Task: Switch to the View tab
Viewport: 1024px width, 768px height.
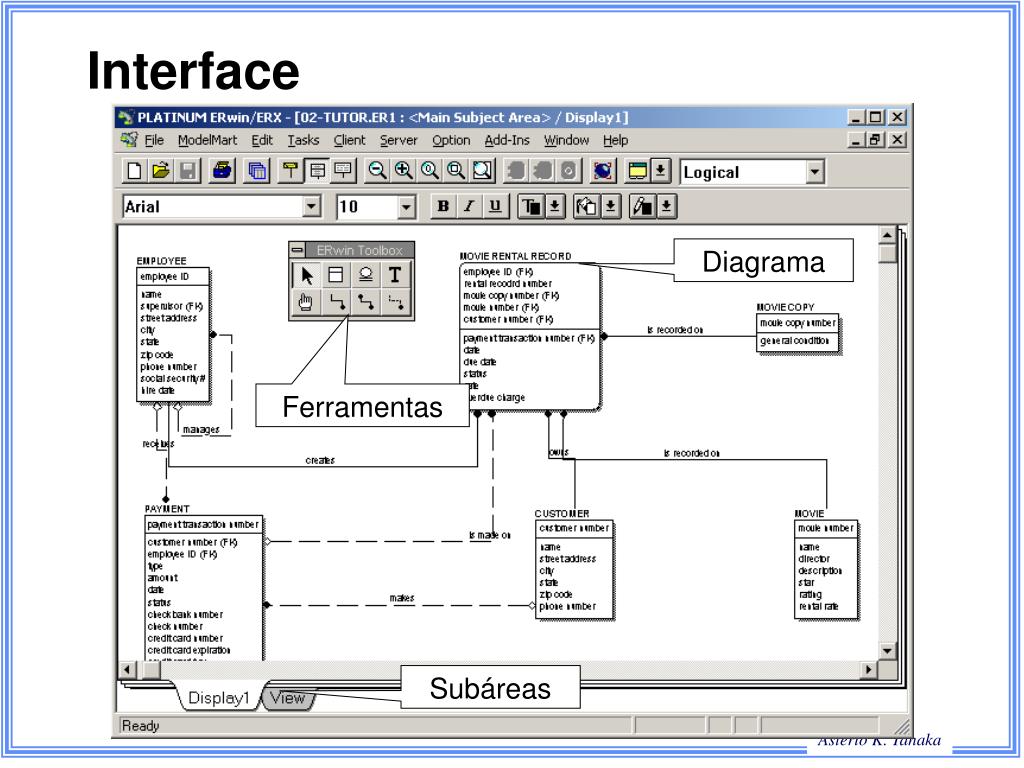Action: (287, 698)
